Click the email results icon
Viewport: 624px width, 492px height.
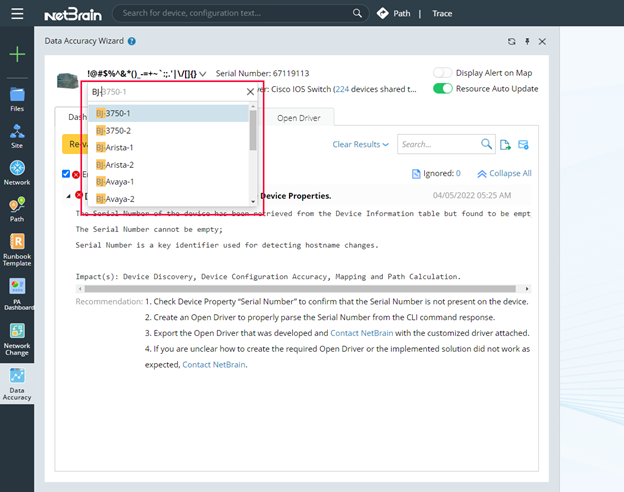point(523,144)
